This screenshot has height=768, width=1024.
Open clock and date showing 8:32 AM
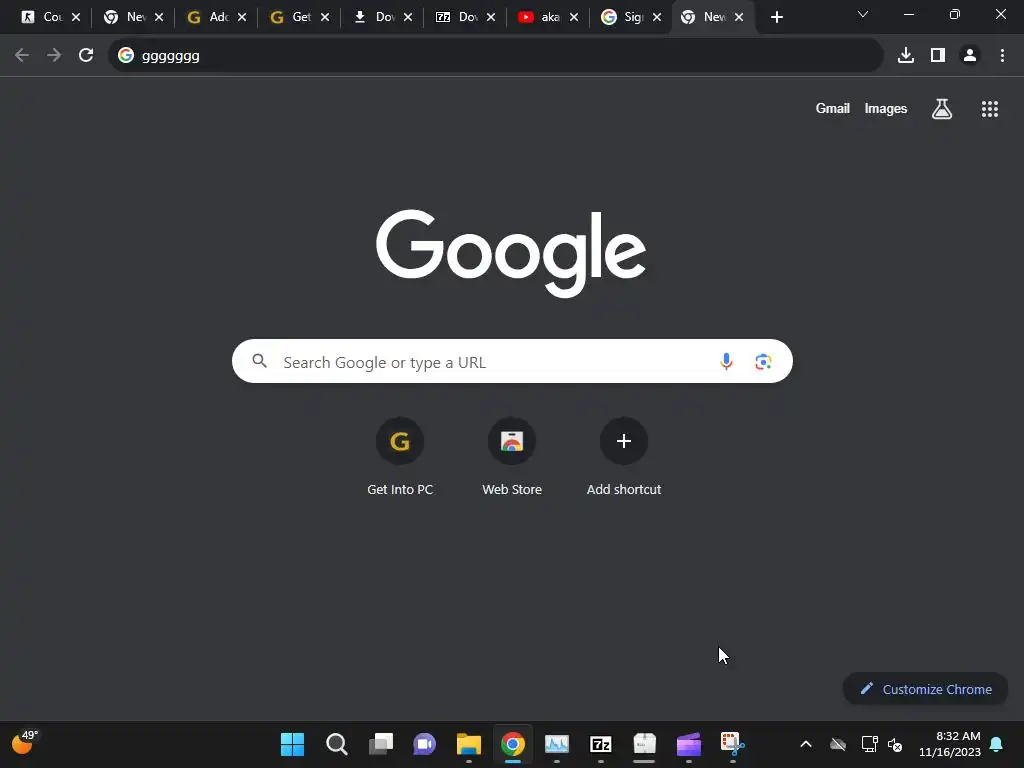(950, 744)
